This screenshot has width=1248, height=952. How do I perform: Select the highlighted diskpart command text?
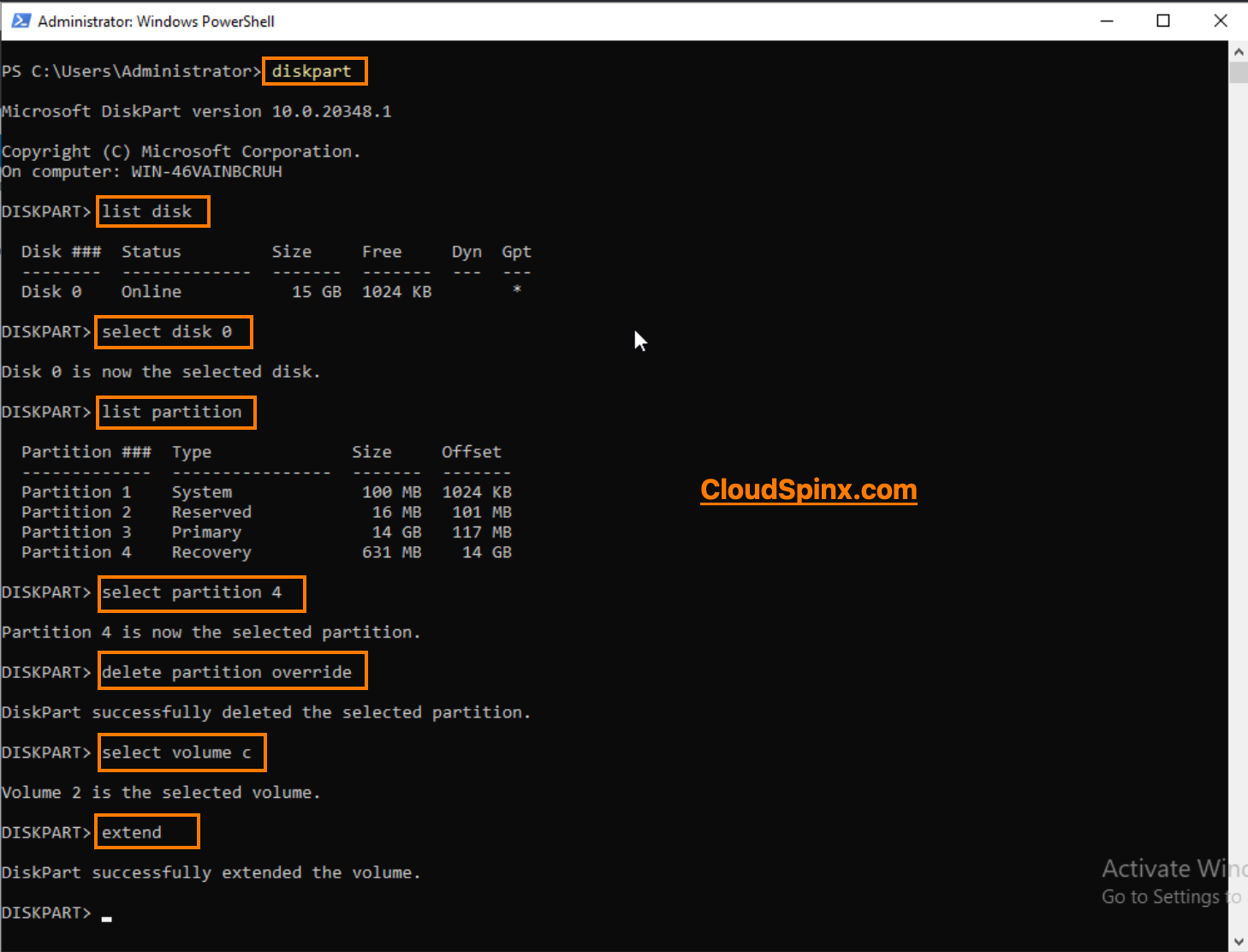pyautogui.click(x=313, y=71)
